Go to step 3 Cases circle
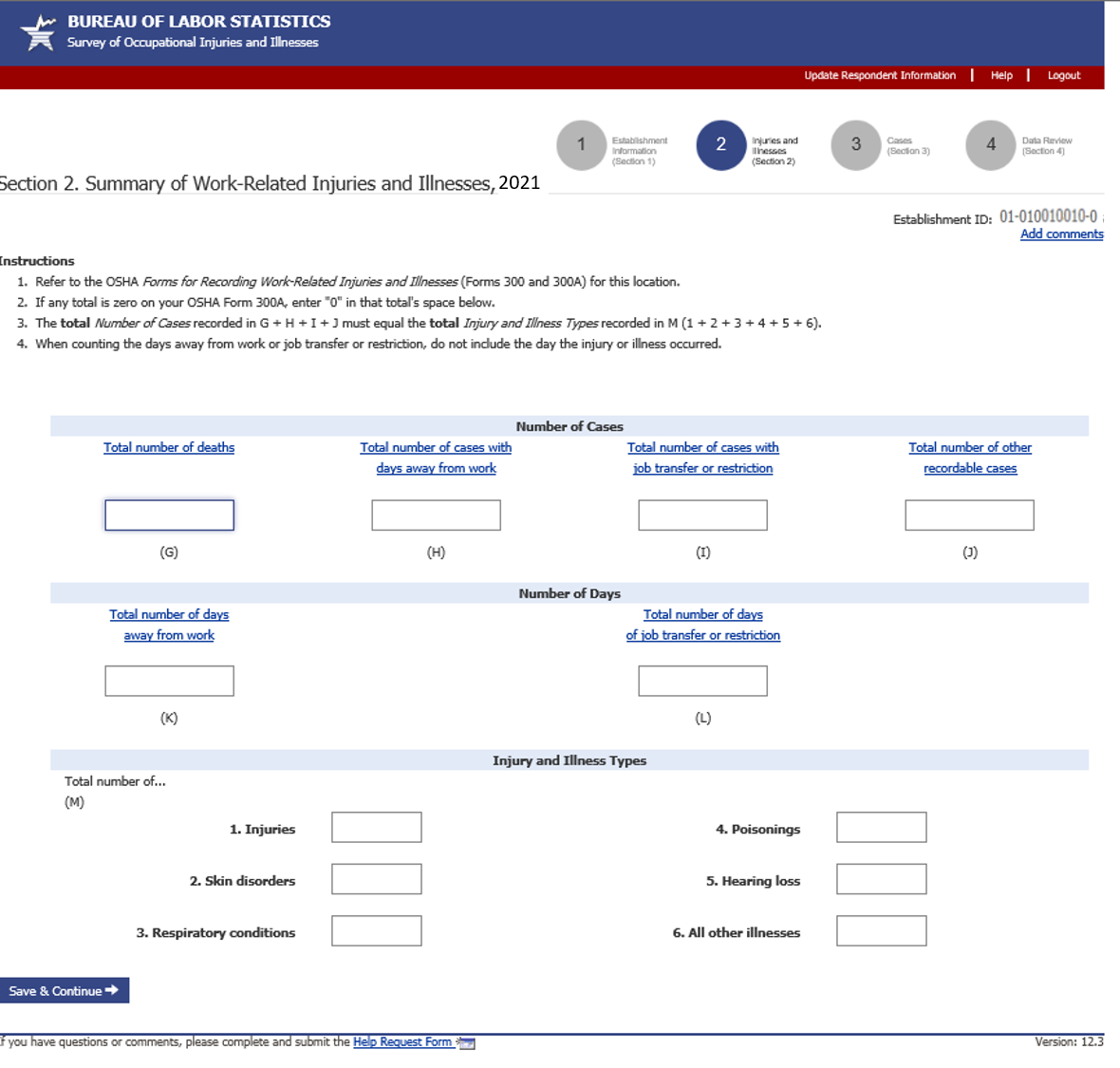The width and height of the screenshot is (1120, 1068). click(855, 145)
